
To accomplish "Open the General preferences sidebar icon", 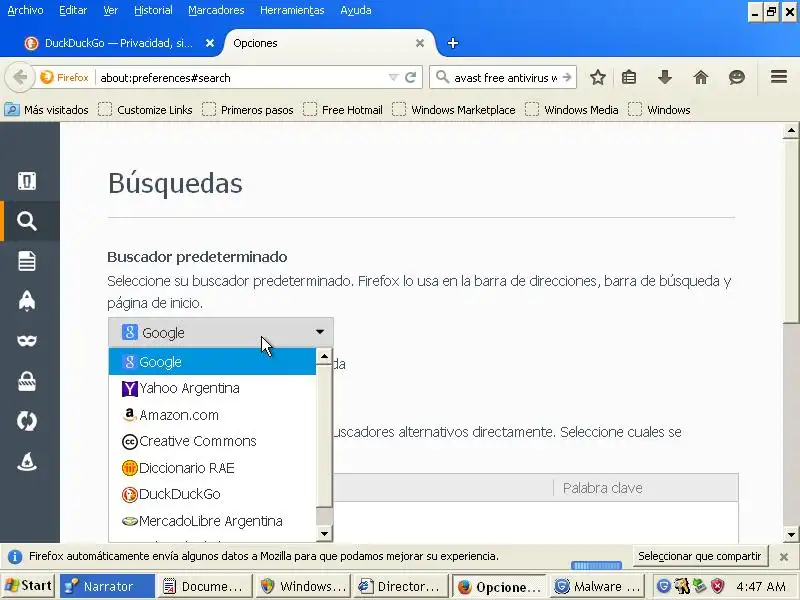I will click(27, 181).
